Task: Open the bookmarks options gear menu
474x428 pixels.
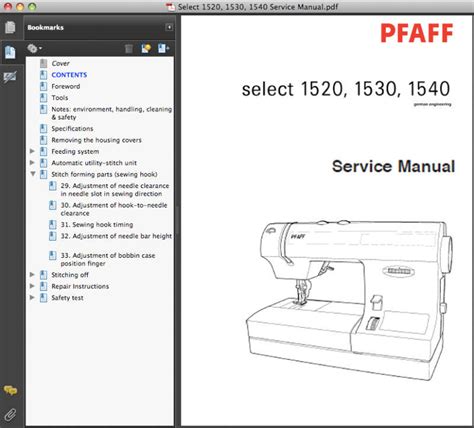Action: pos(34,49)
